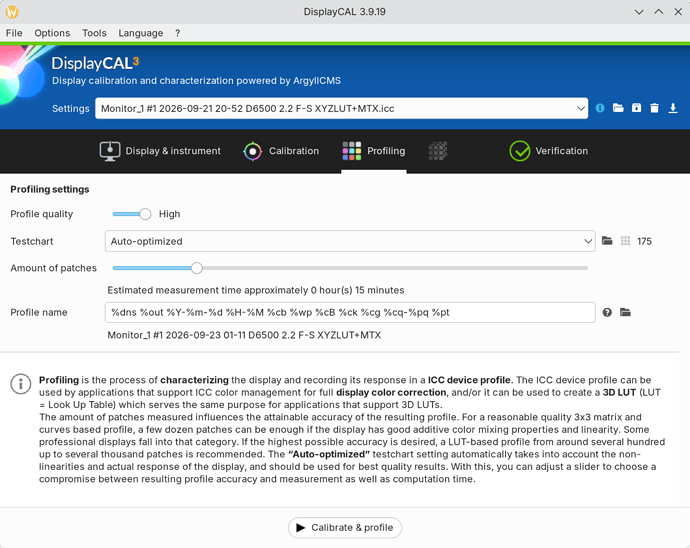Click in the Profile name input field
The height and width of the screenshot is (548, 690).
pyautogui.click(x=350, y=313)
